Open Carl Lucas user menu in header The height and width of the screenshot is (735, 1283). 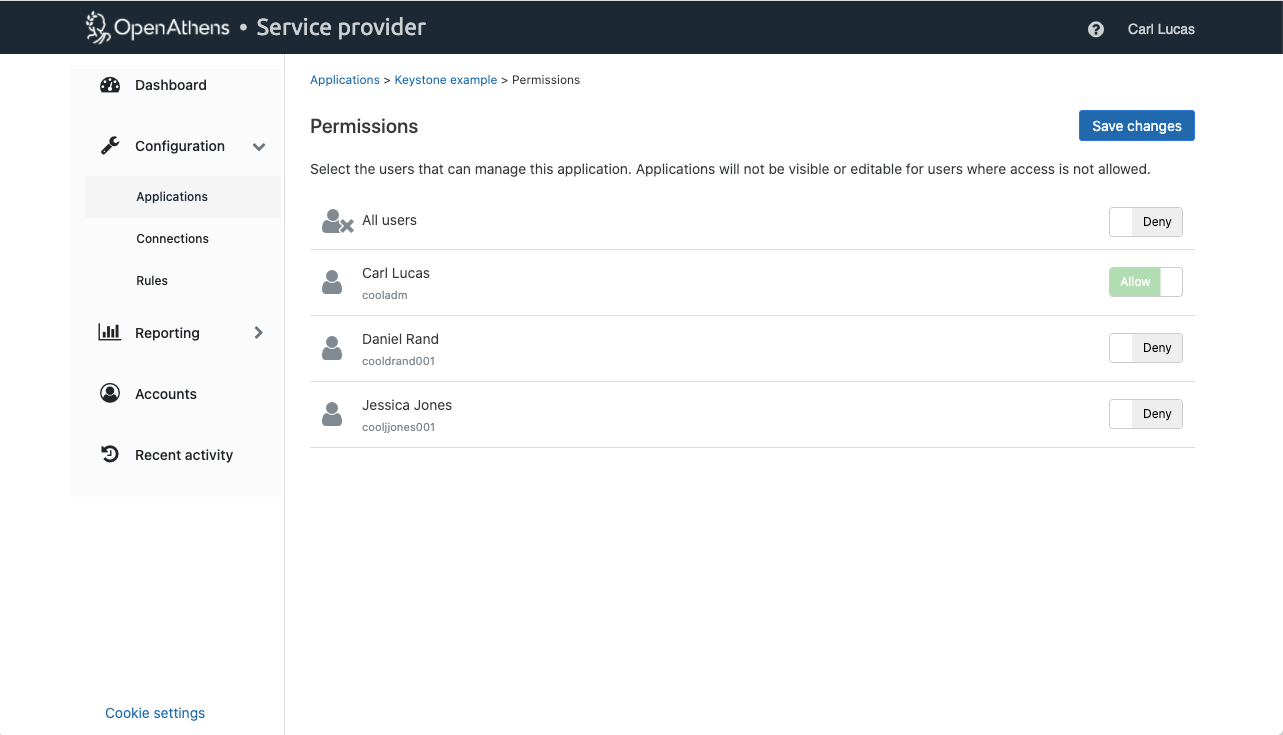click(1160, 29)
